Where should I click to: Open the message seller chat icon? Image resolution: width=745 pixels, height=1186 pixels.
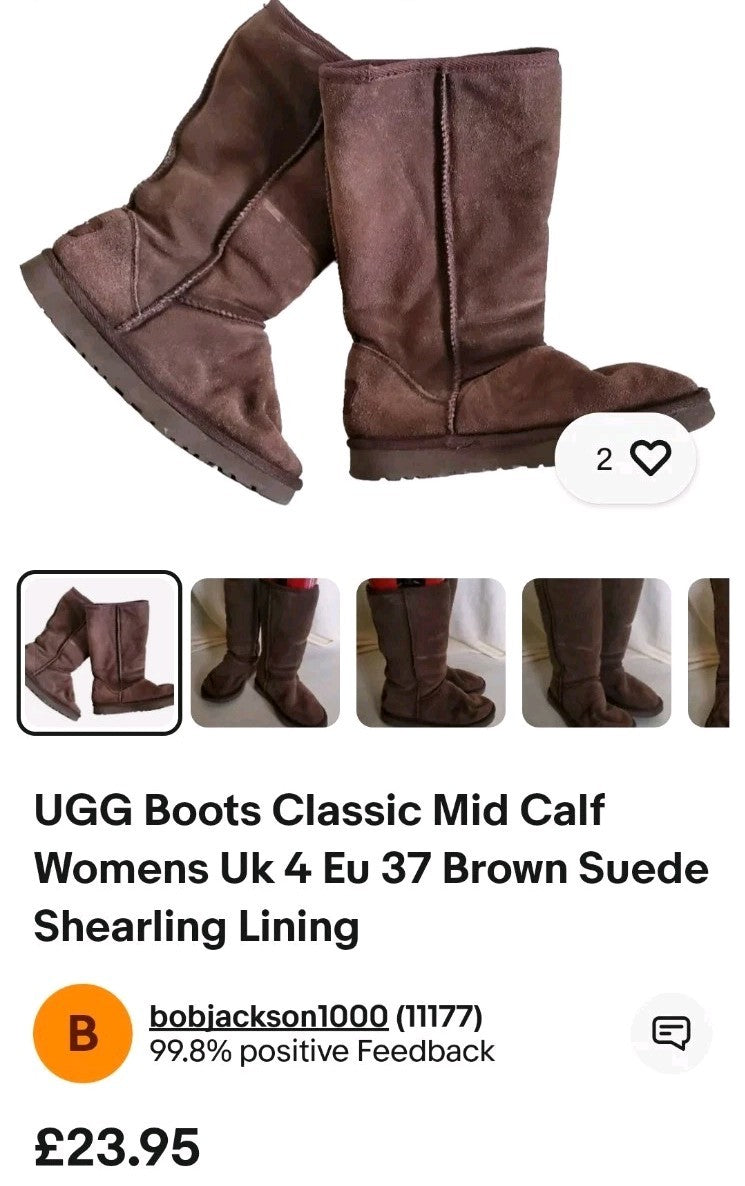[x=671, y=1032]
